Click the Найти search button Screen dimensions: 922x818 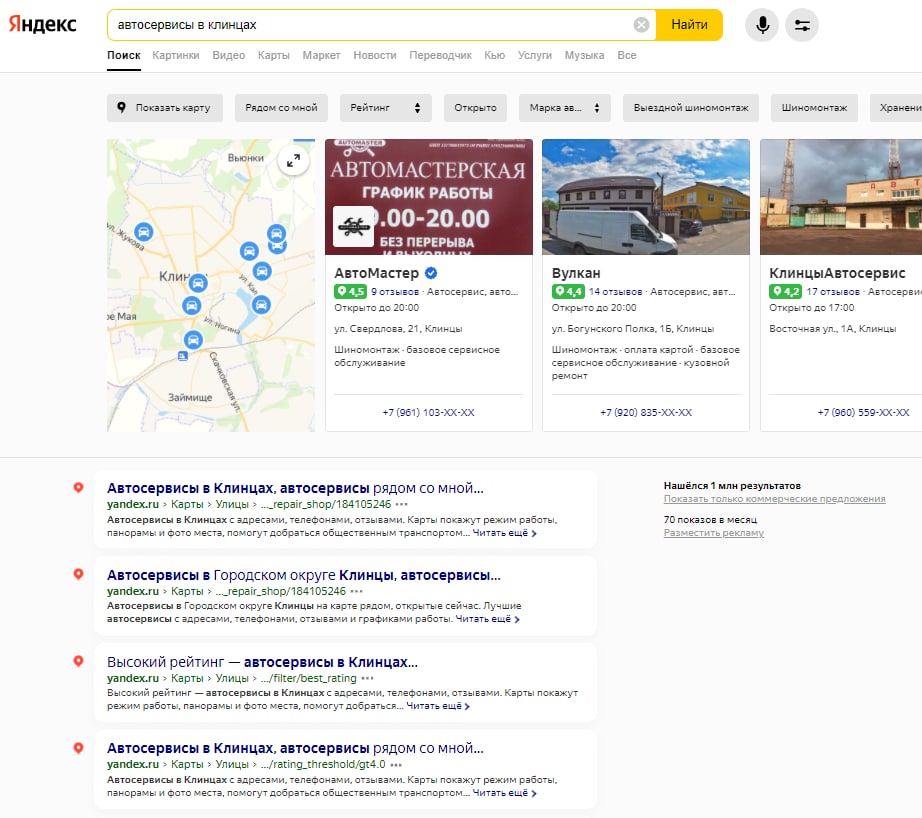[689, 25]
